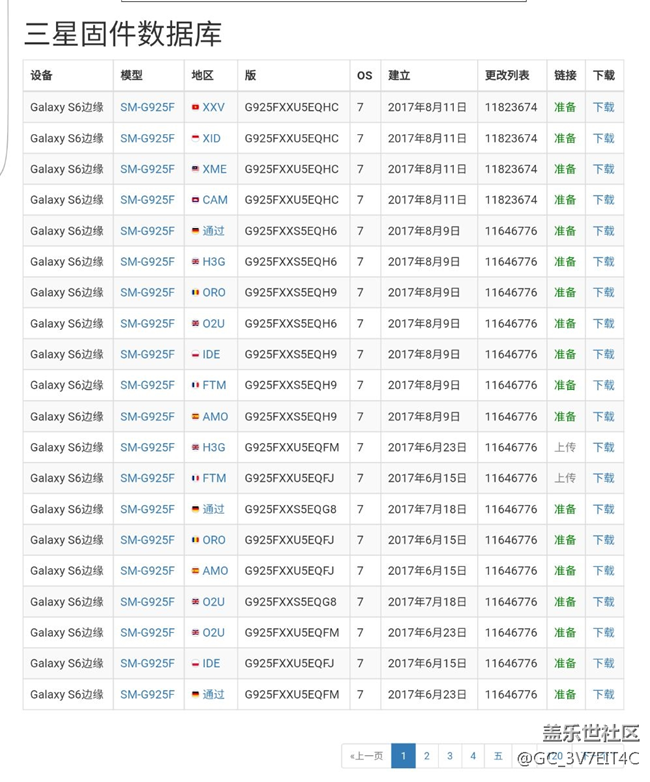Screen dimensions: 650x782
Task: Click the Romanian flag in the G925FXXS5EQH9 ORO row
Action: 196,293
